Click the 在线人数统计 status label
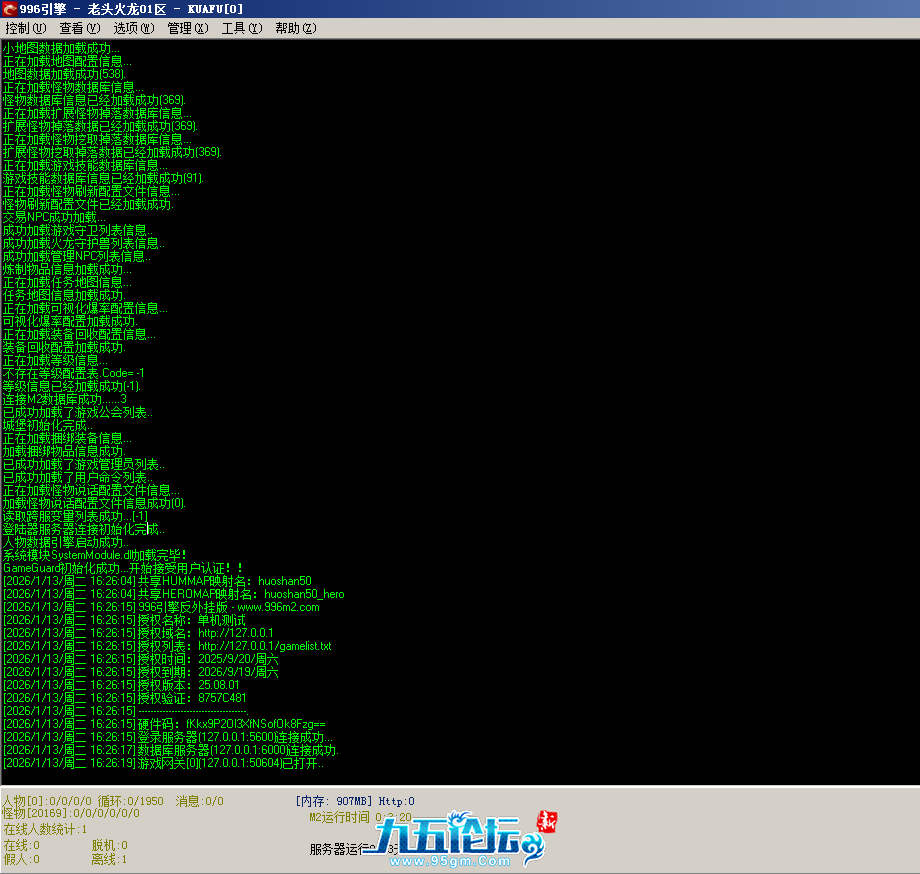This screenshot has width=920, height=874. 45,829
